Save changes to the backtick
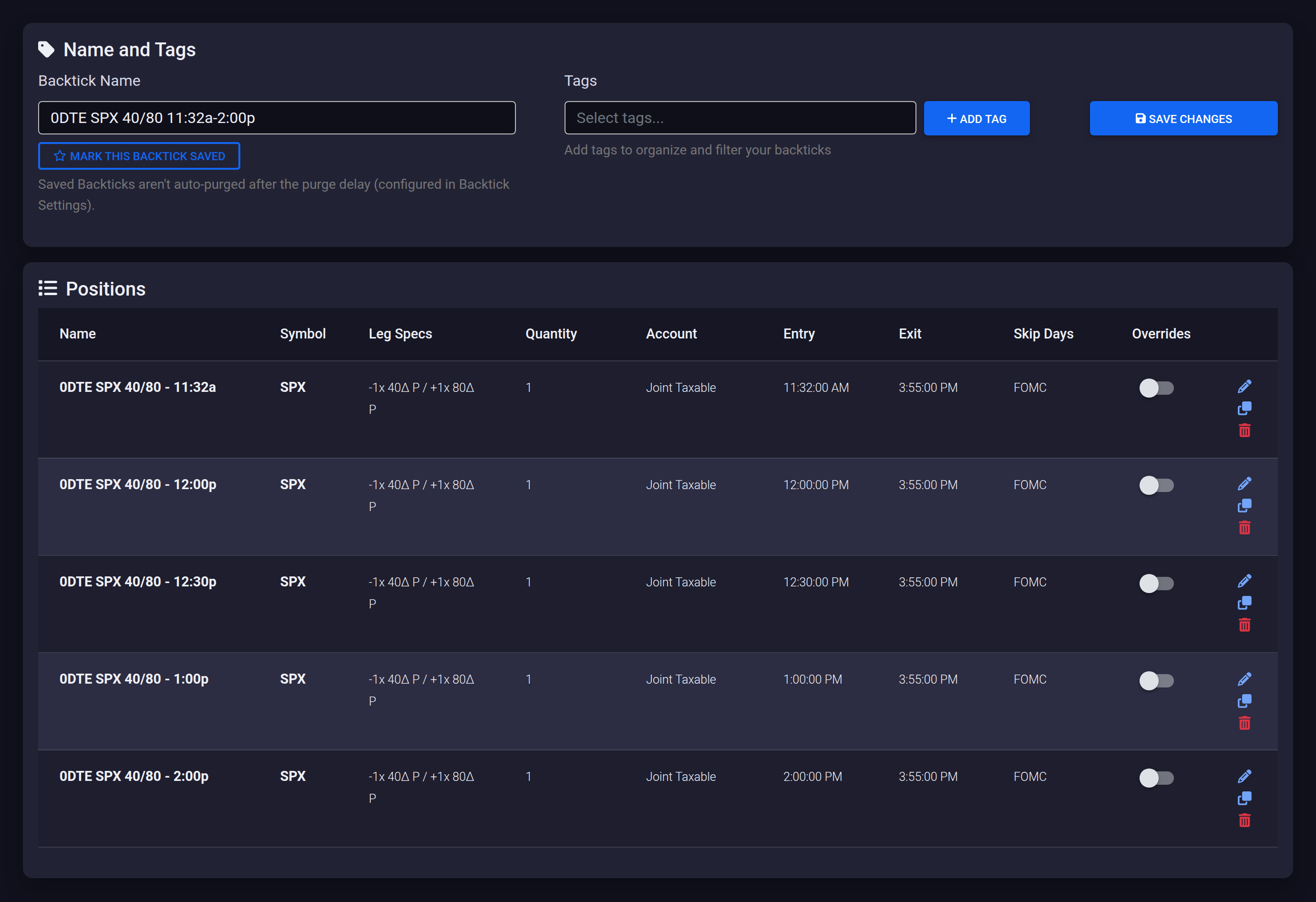 click(x=1183, y=118)
